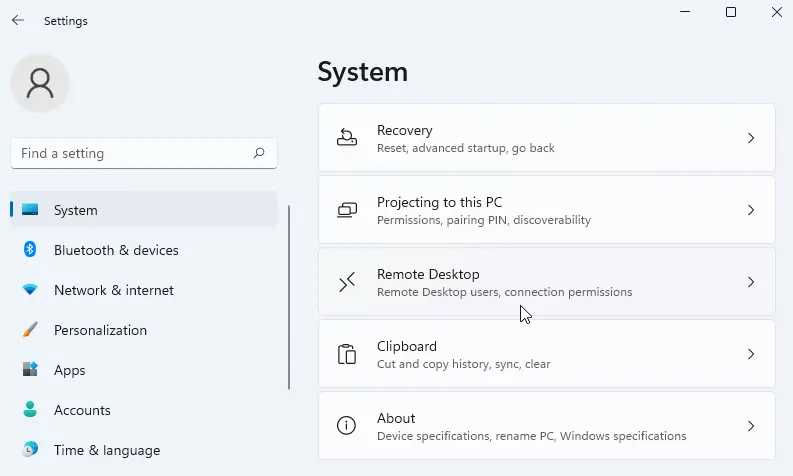Click the search magnifier icon
The height and width of the screenshot is (476, 793).
click(x=259, y=153)
